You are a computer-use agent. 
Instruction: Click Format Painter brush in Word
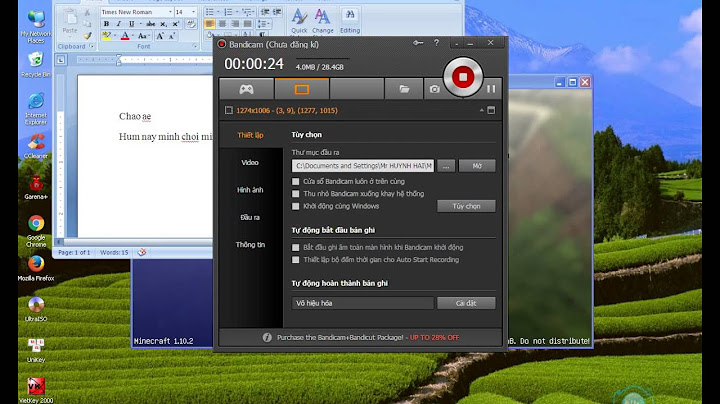point(87,35)
